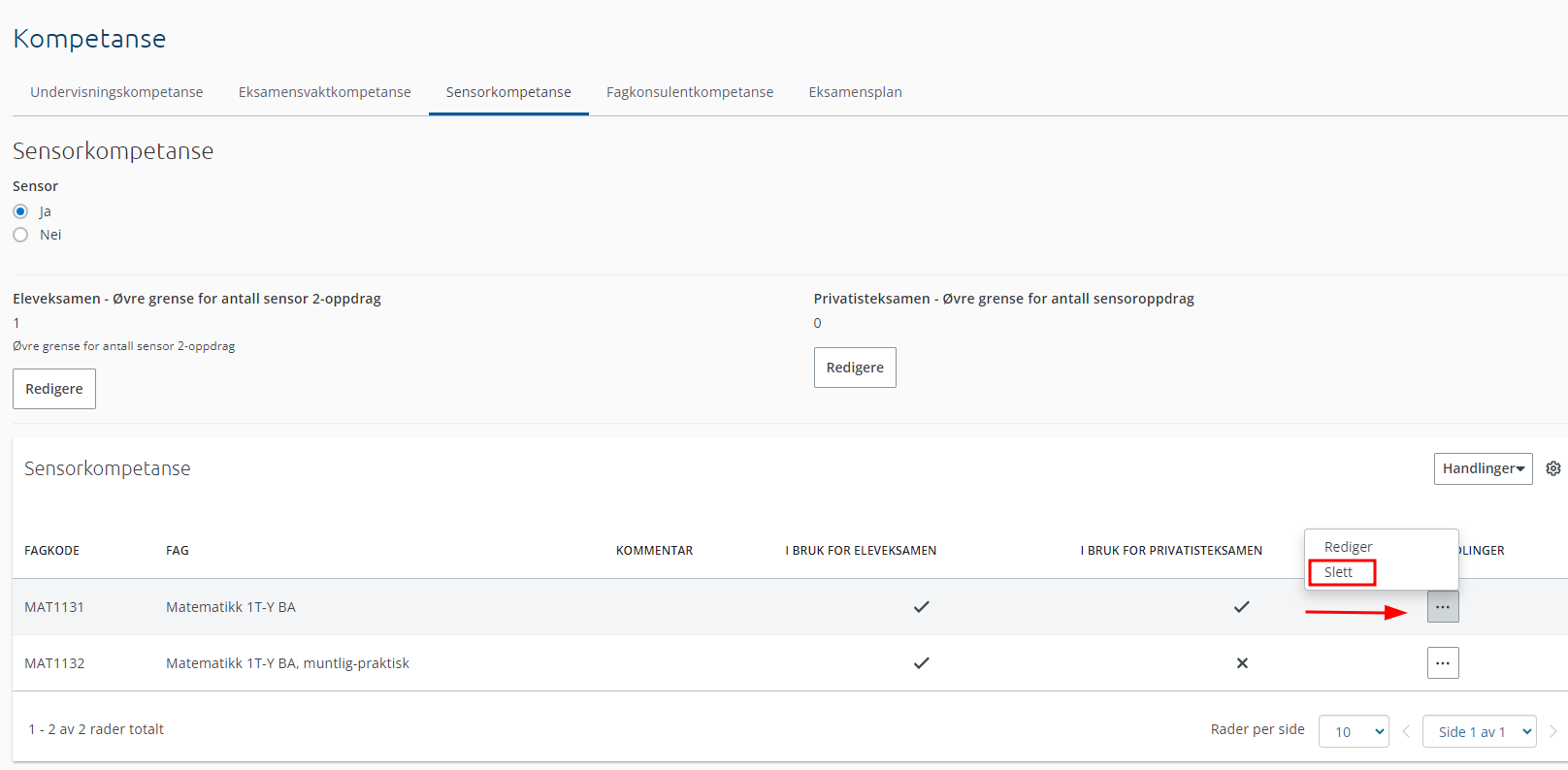Viewport: 1568px width, 770px height.
Task: Click the Kompetanse page heading
Action: (x=89, y=39)
